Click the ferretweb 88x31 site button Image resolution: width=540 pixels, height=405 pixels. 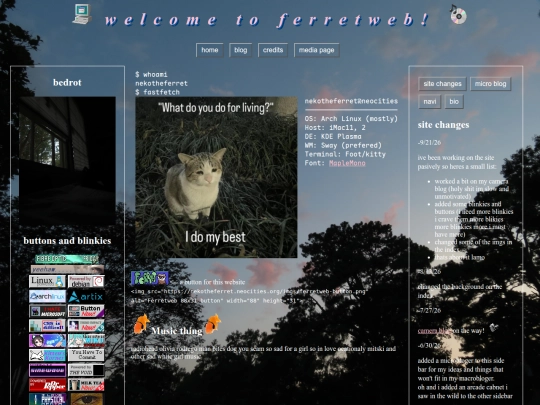tap(149, 278)
